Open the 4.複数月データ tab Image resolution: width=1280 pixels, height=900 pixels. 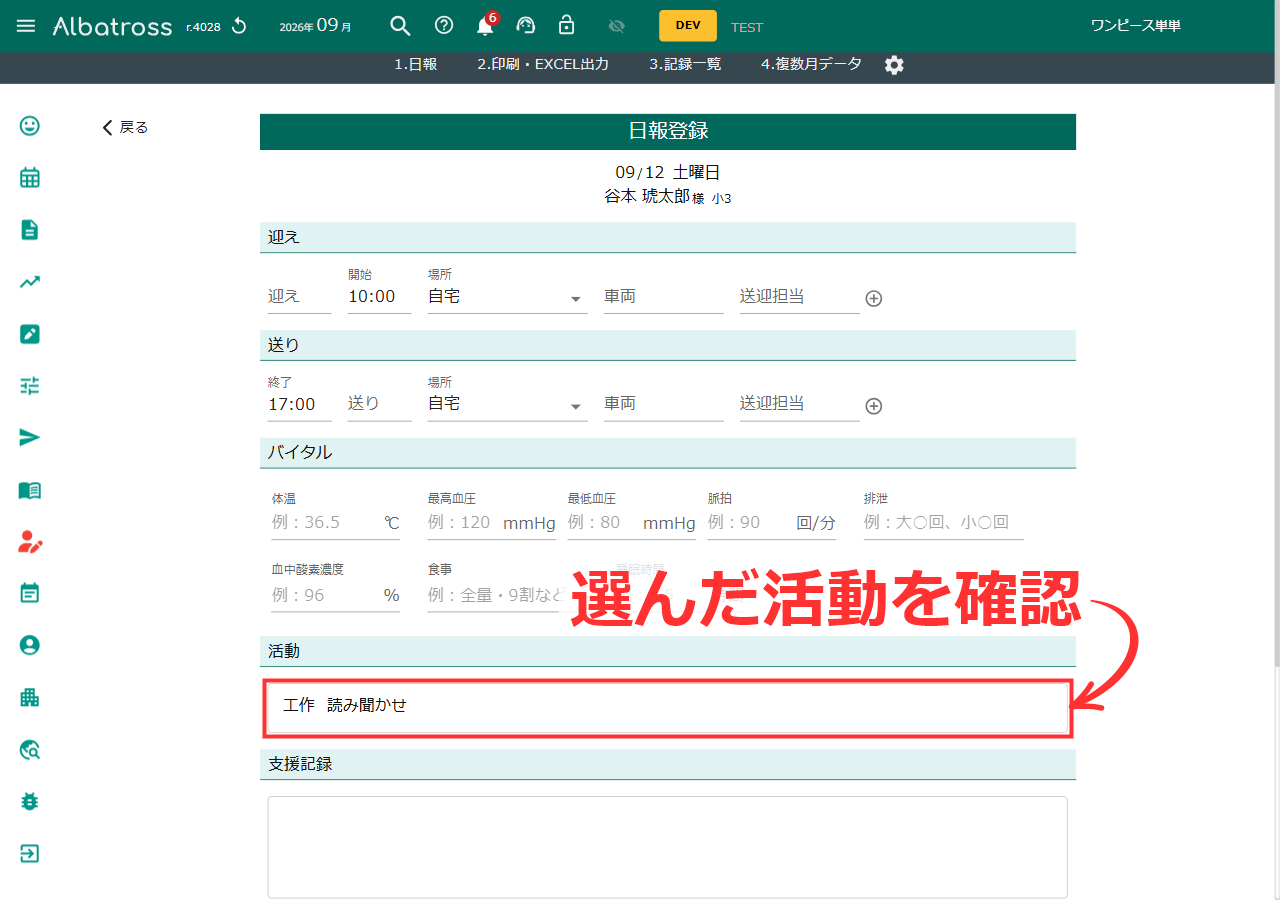(811, 64)
